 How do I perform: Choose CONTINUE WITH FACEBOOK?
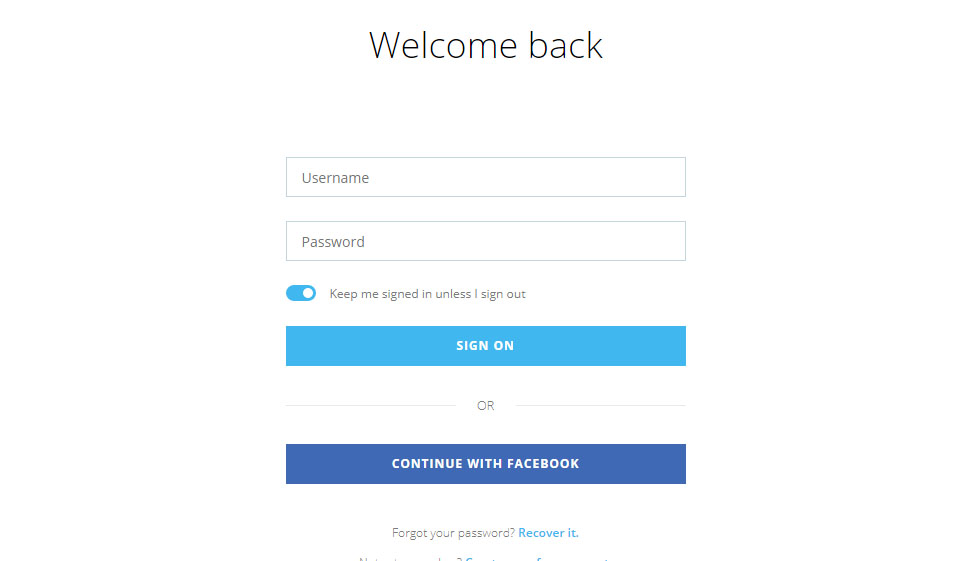[x=485, y=464]
